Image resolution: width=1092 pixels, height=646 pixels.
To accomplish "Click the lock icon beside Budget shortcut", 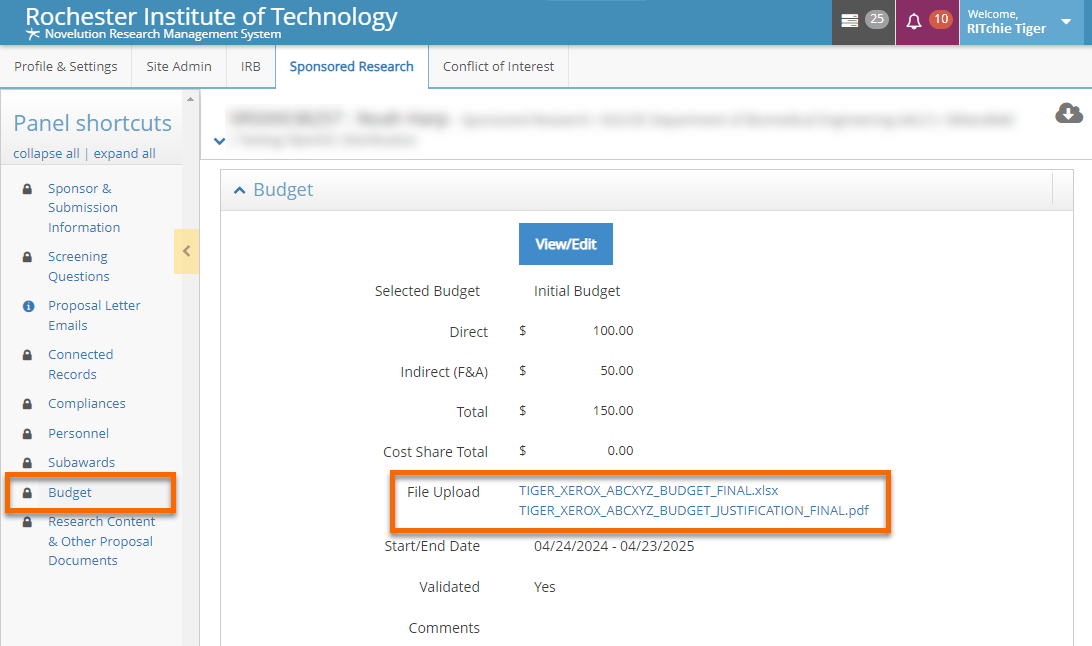I will tap(28, 493).
